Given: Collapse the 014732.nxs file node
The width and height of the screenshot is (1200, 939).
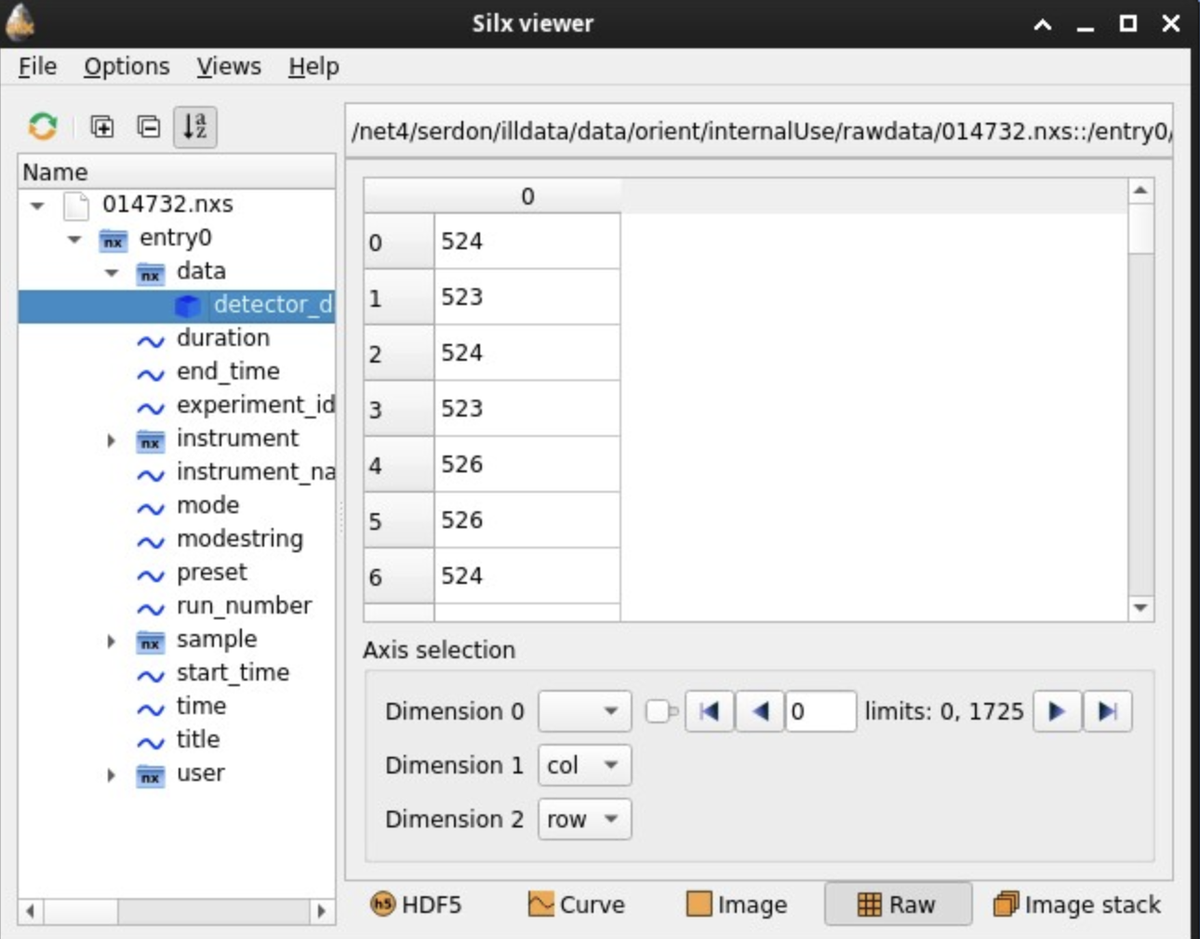Looking at the screenshot, I should tap(38, 206).
